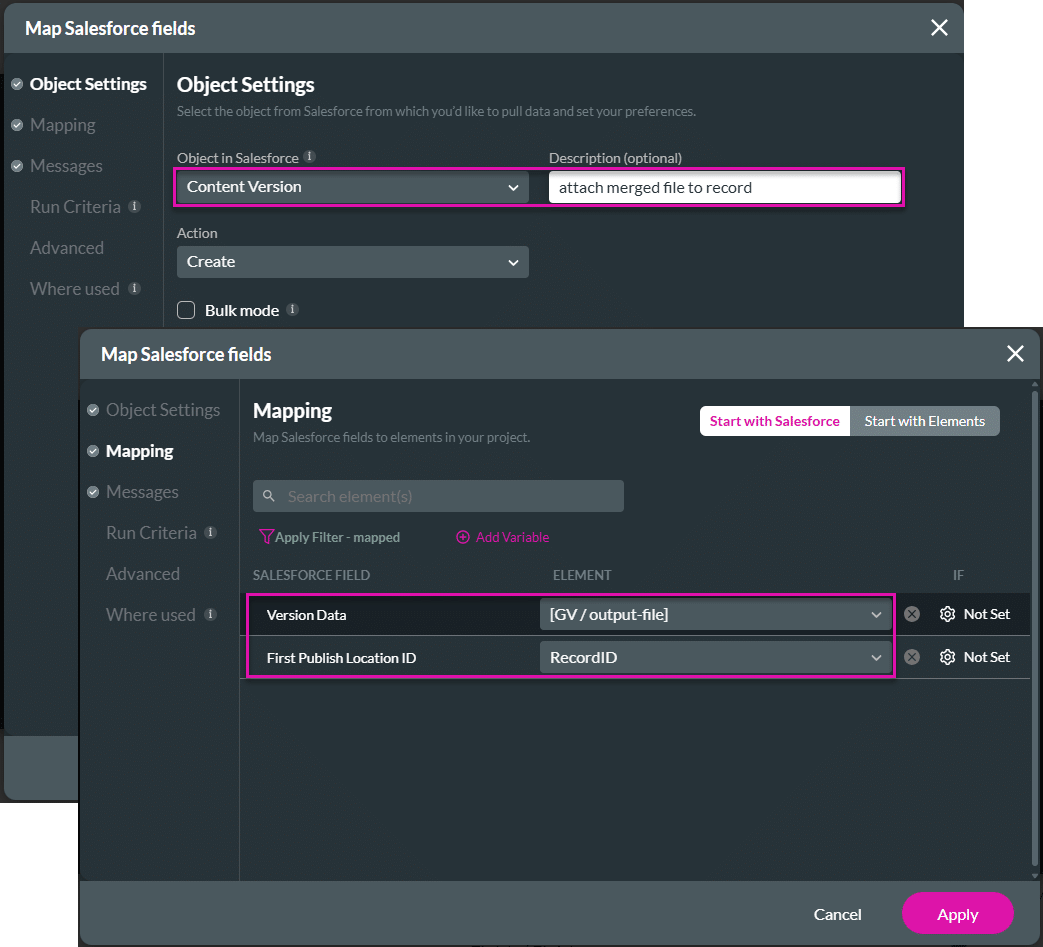
Task: Click Where used info icon in front dialog
Action: coord(210,614)
